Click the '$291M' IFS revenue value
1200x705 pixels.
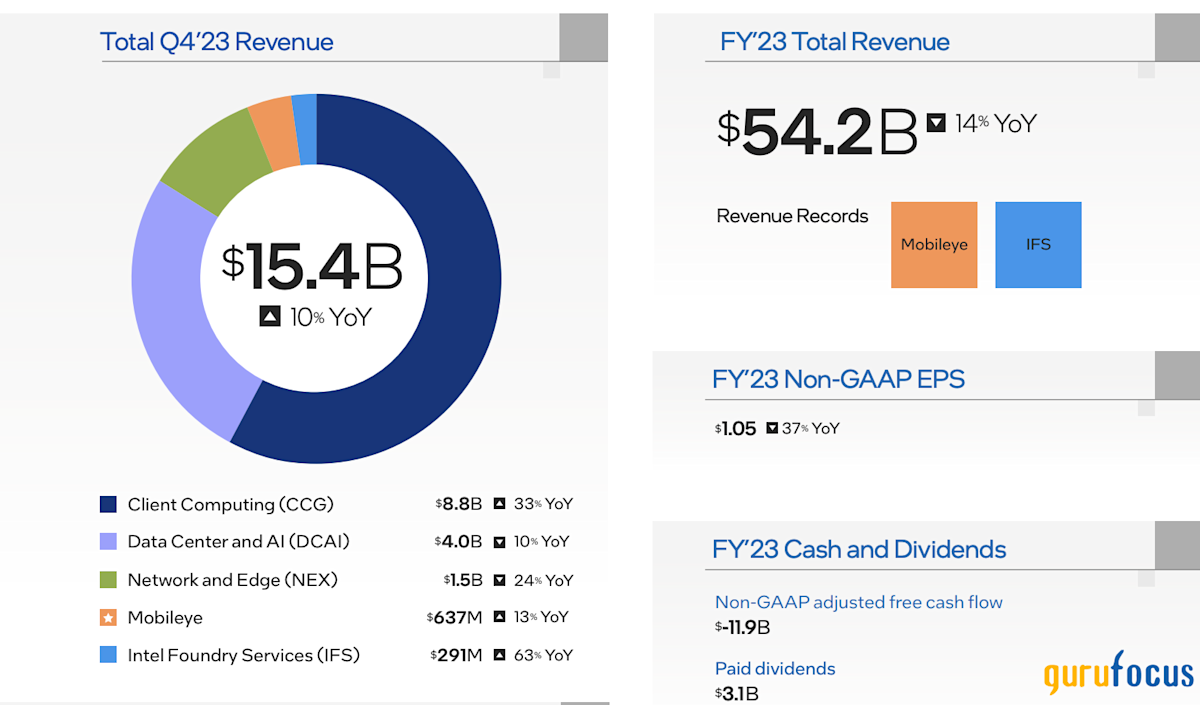[x=455, y=656]
